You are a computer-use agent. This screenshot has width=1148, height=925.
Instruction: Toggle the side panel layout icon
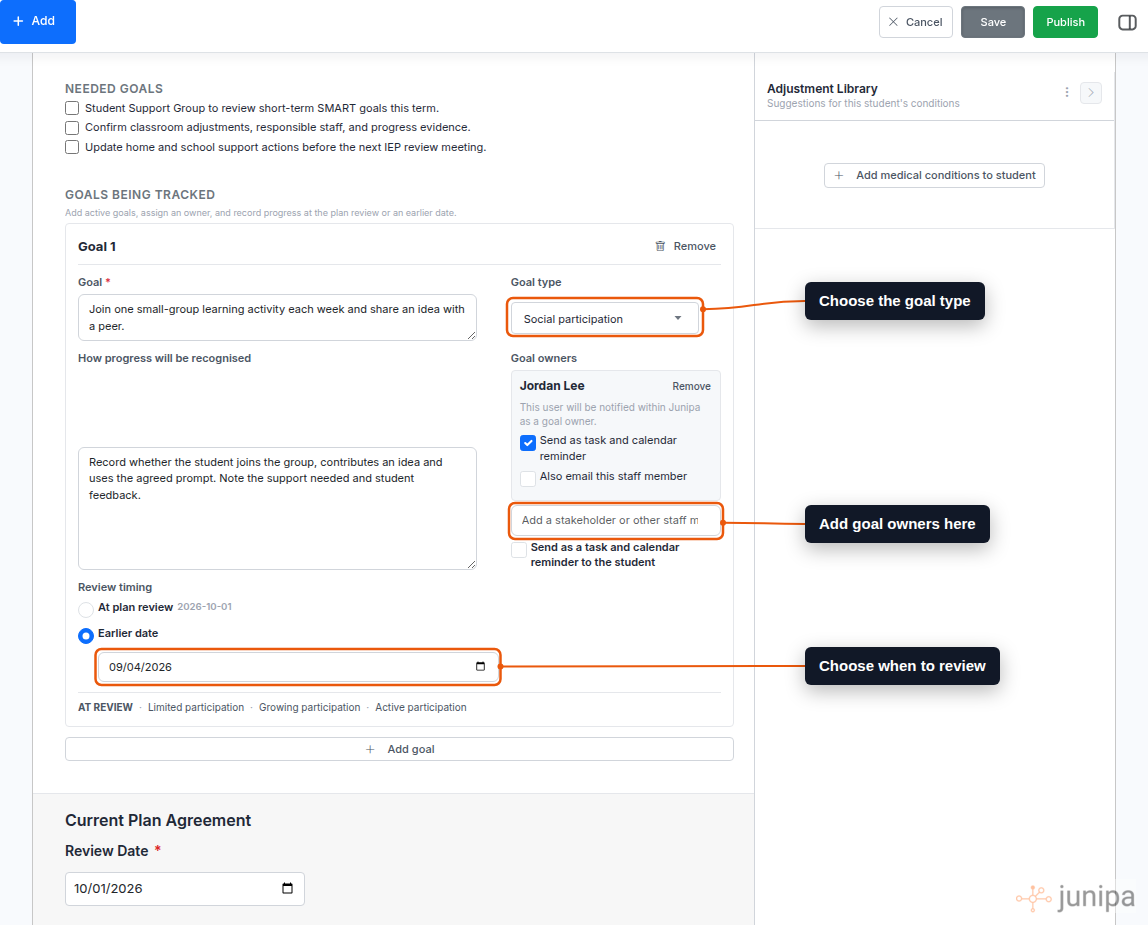click(x=1127, y=22)
